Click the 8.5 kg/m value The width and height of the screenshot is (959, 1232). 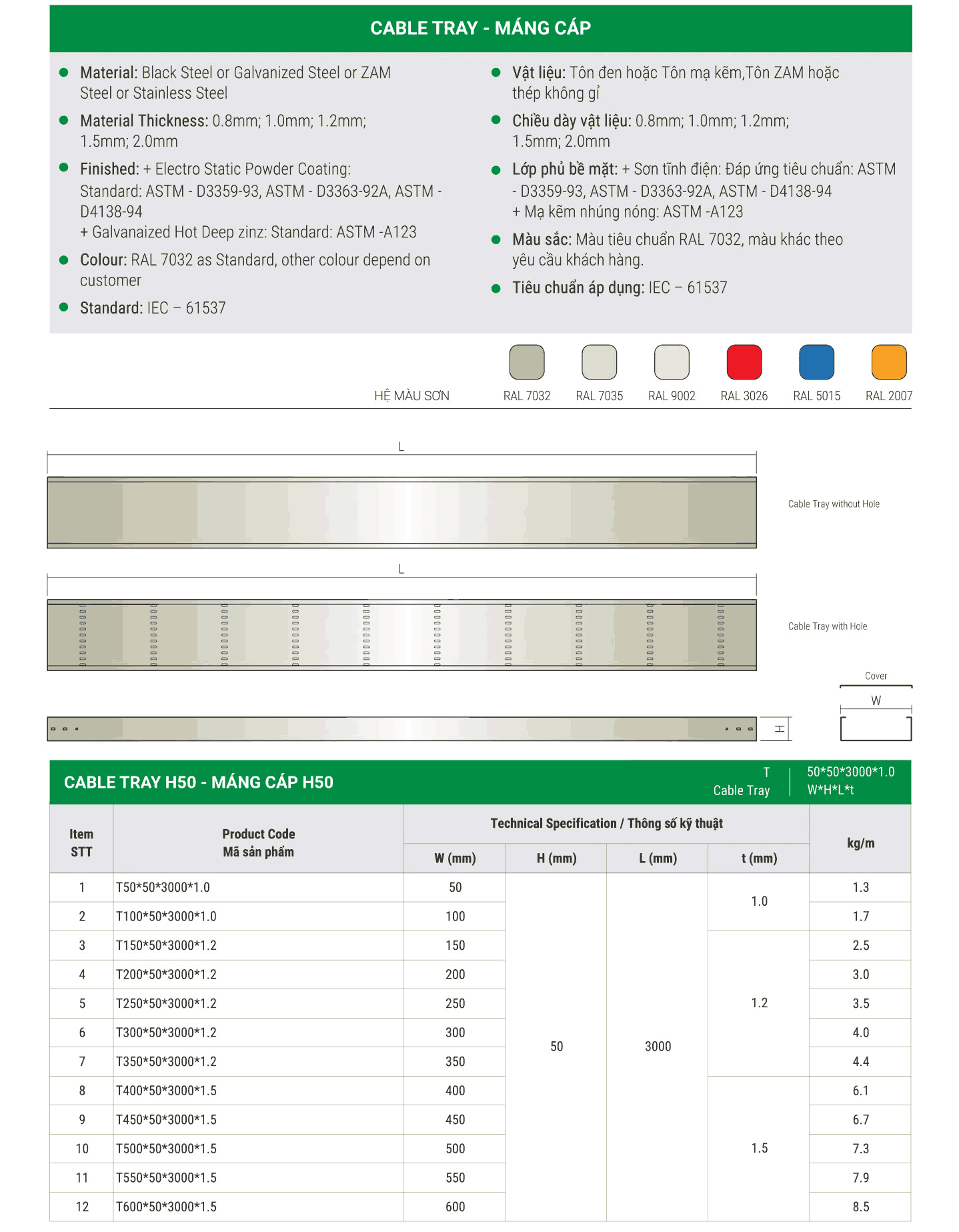[x=860, y=1206]
